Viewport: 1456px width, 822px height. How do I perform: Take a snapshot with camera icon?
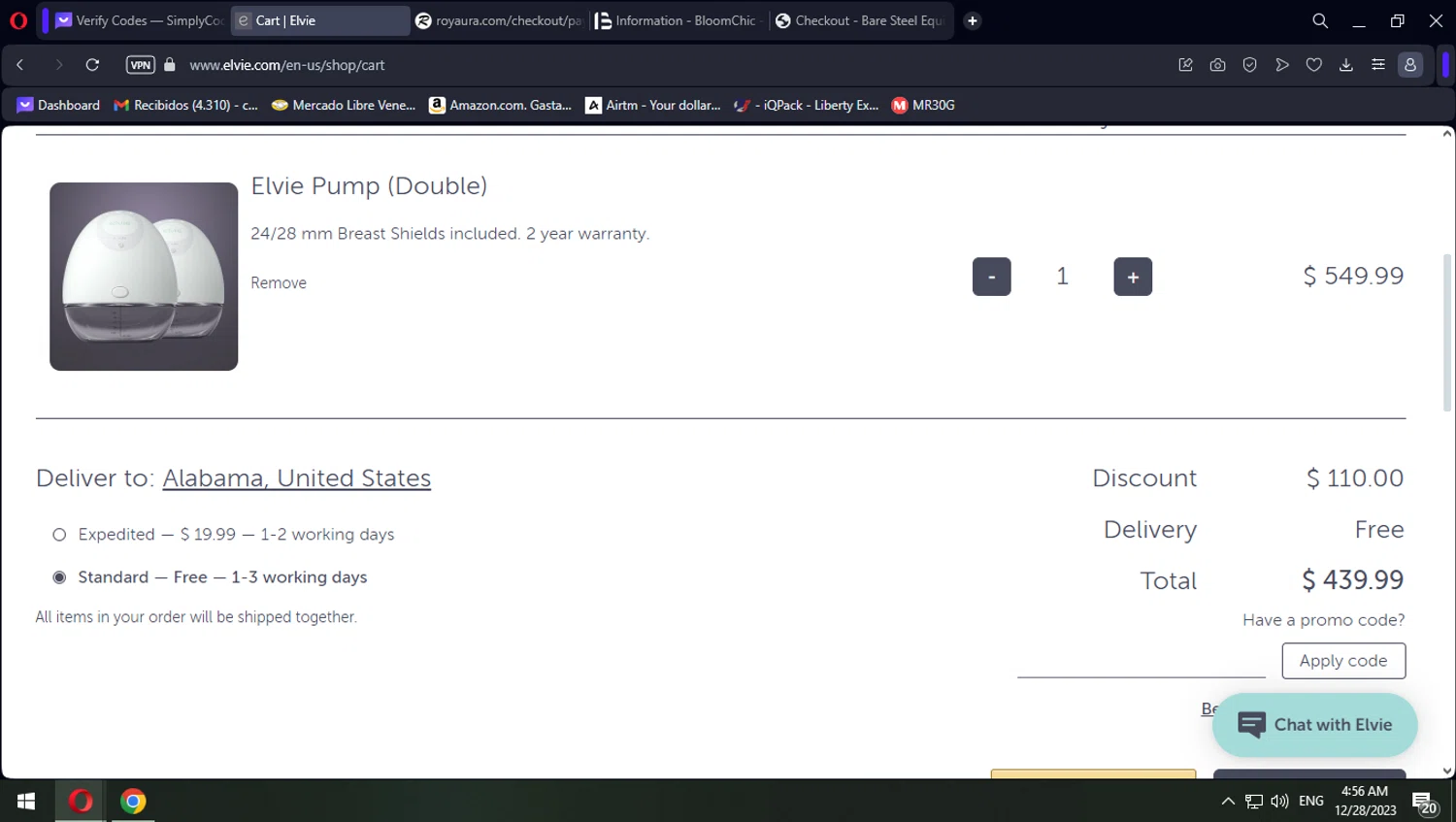(x=1217, y=65)
